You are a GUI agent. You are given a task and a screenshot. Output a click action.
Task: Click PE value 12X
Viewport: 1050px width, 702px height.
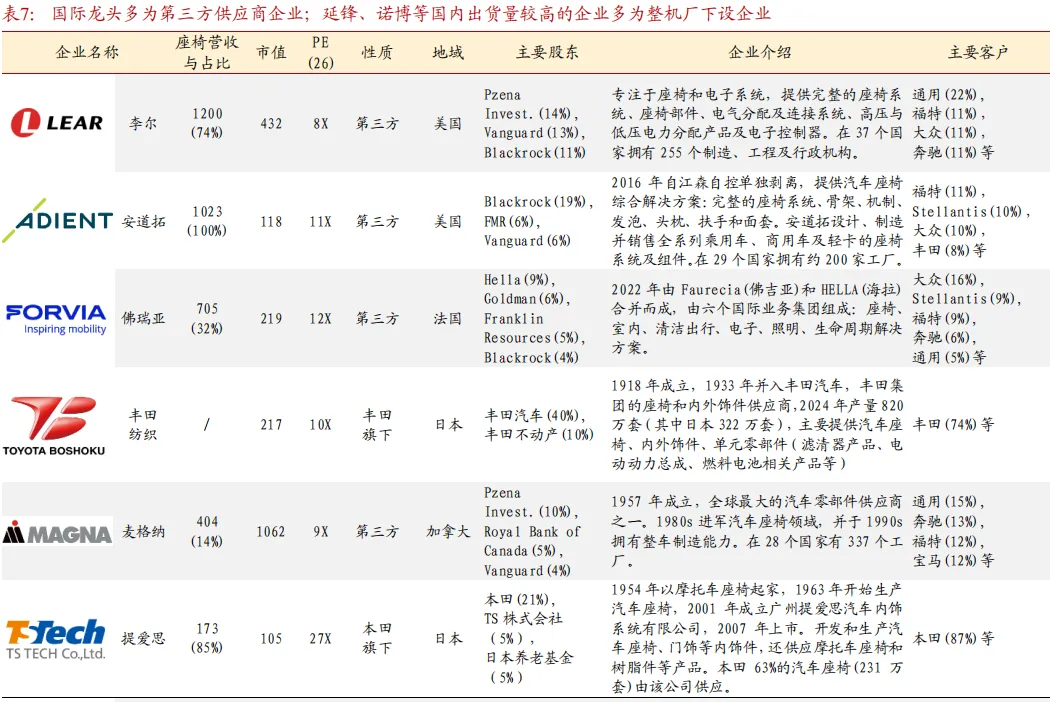click(x=321, y=319)
